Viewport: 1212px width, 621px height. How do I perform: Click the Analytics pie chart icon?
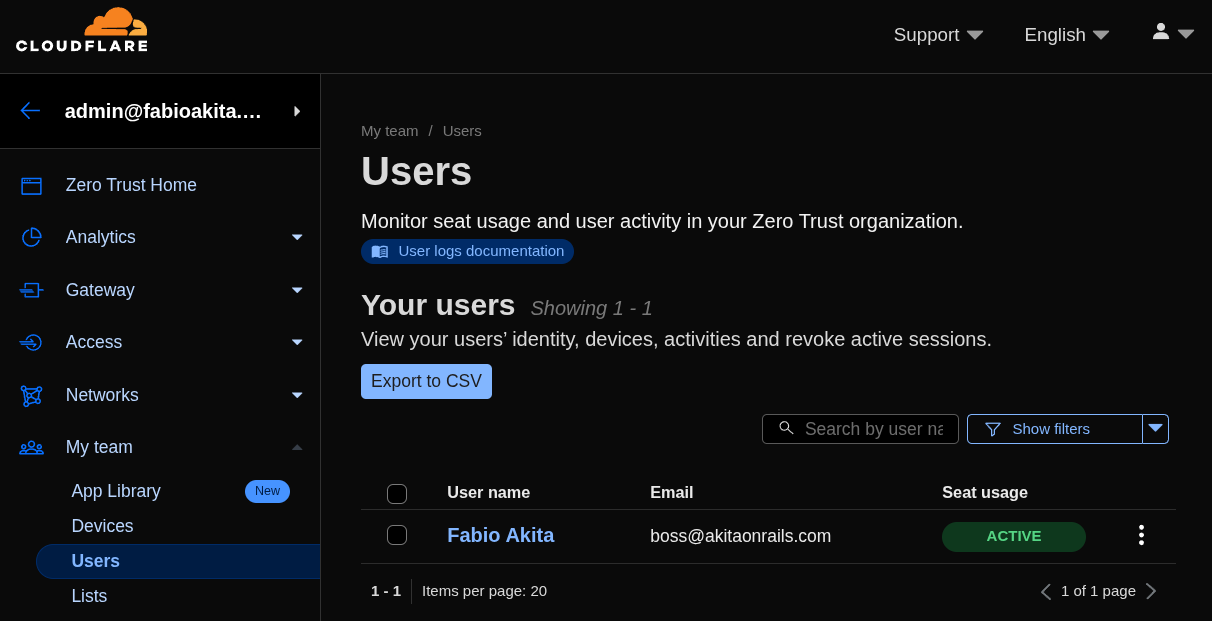pyautogui.click(x=31, y=237)
